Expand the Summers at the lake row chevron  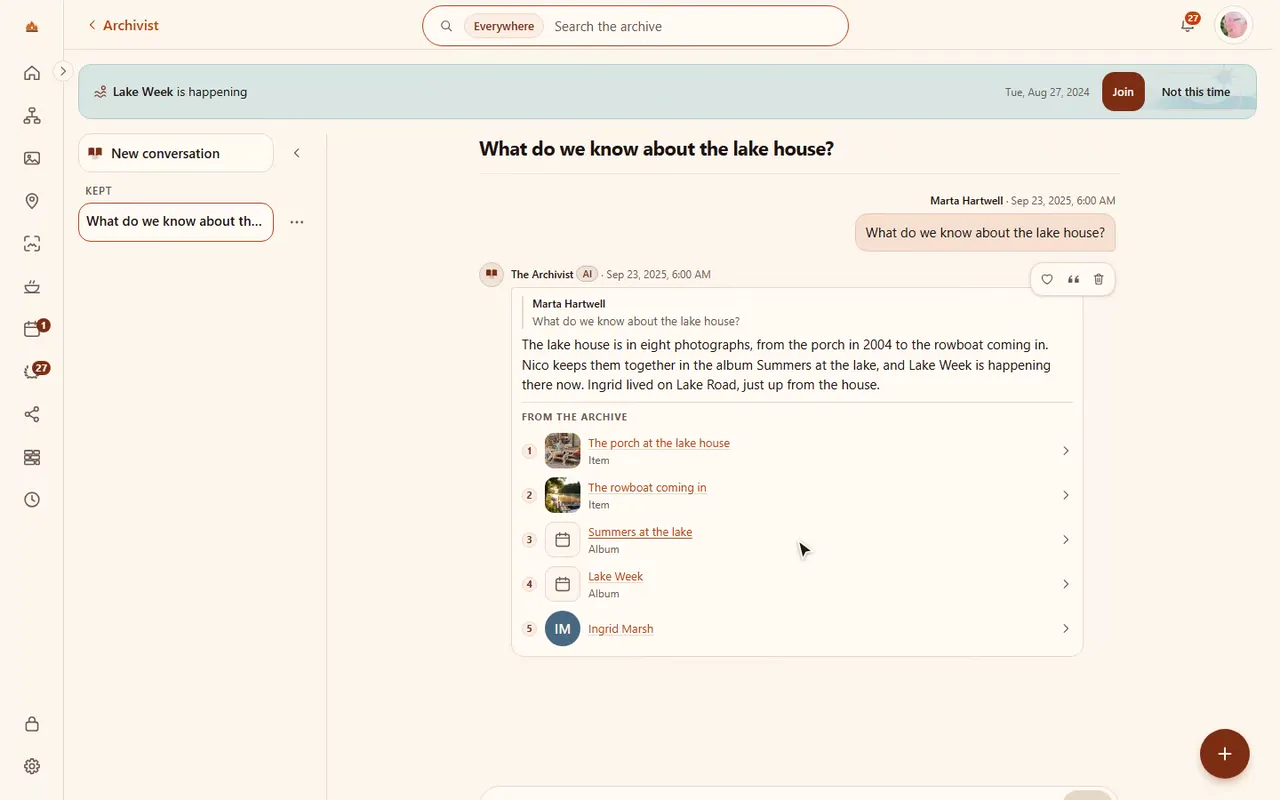[x=1066, y=540]
